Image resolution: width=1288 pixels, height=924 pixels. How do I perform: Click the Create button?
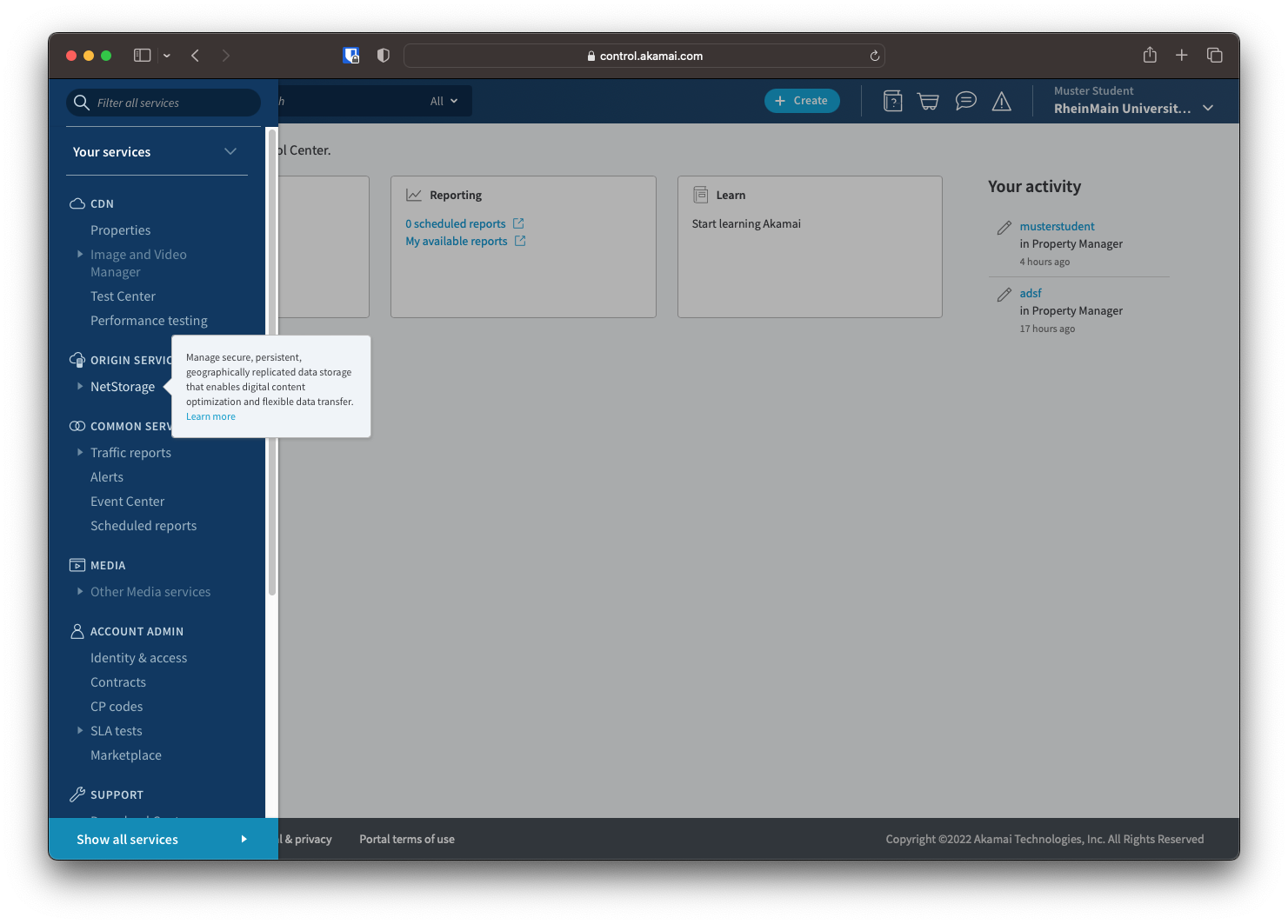pos(802,101)
